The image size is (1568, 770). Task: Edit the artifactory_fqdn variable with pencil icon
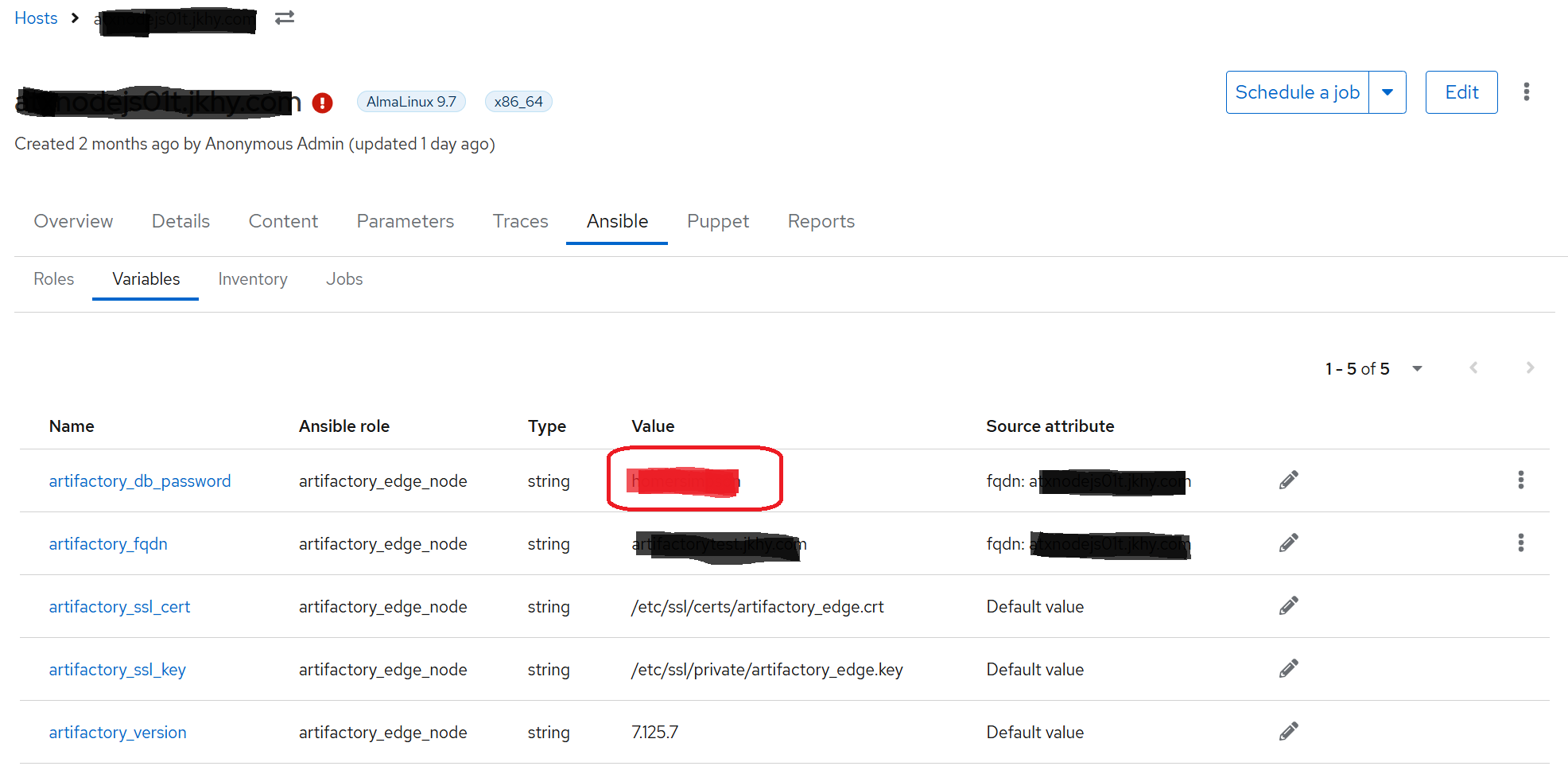(x=1288, y=542)
